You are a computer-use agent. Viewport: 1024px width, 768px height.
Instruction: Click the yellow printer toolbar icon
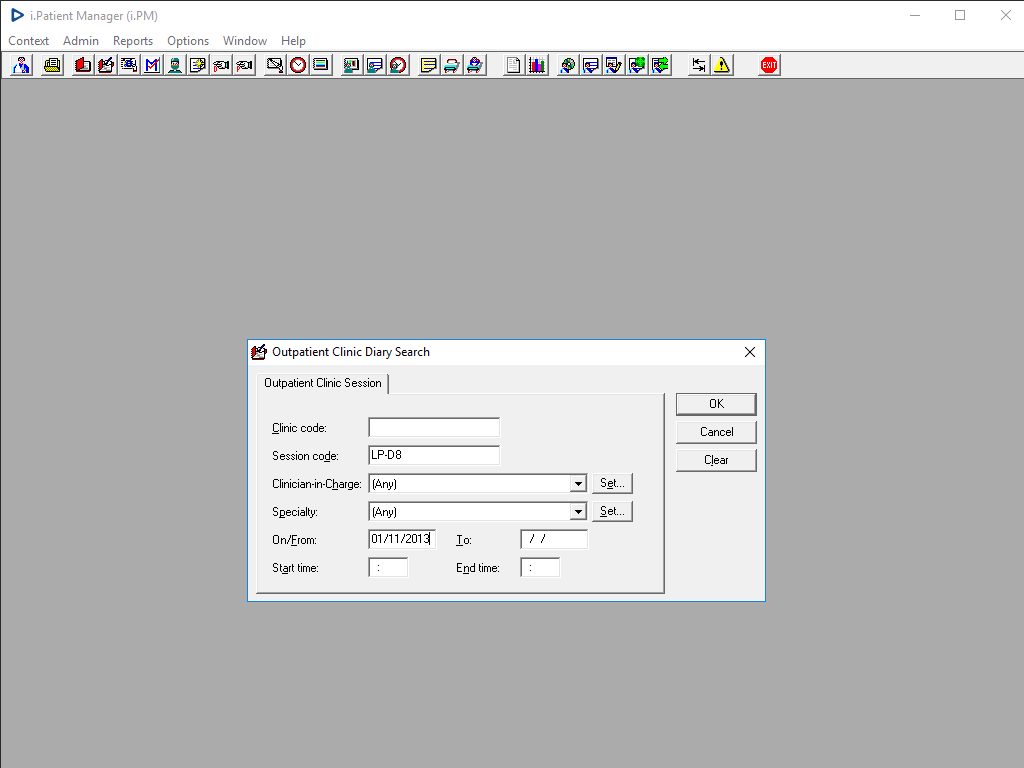[52, 65]
